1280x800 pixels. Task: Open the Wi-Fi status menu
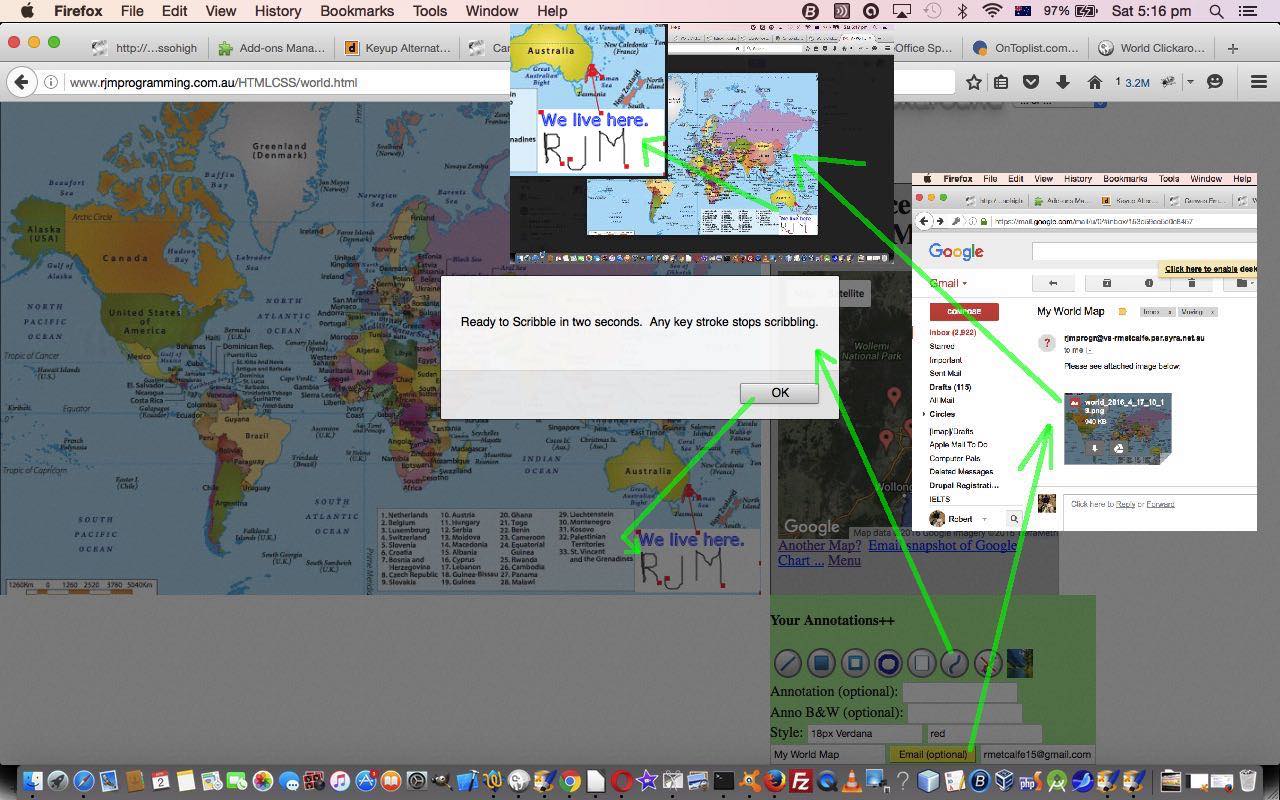coord(992,11)
